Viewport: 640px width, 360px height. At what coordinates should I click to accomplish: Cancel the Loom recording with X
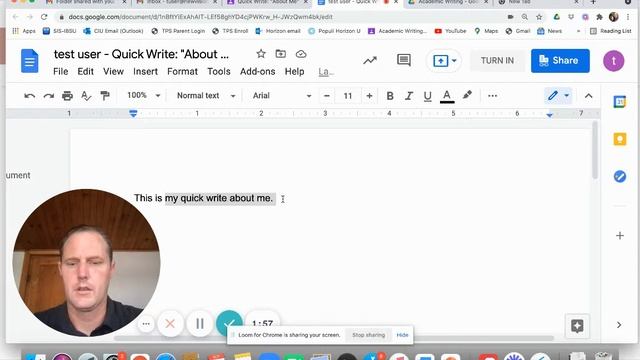(170, 324)
